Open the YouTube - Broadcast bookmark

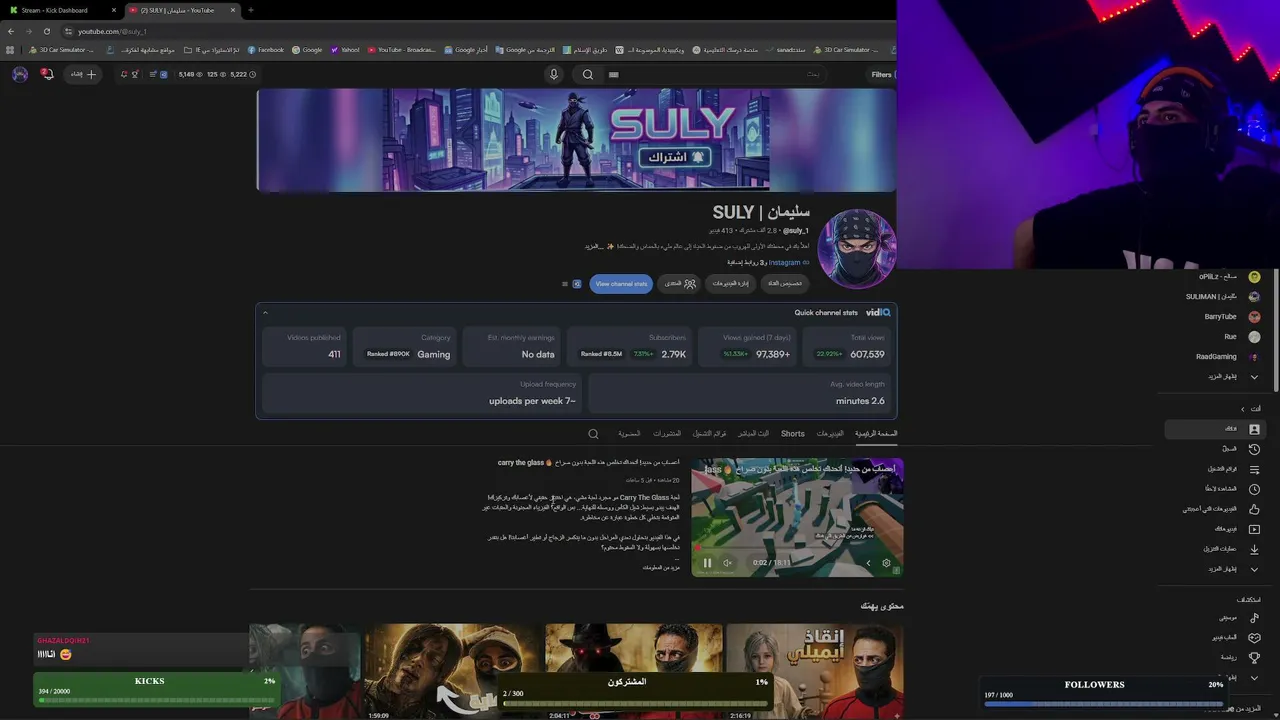pos(401,50)
